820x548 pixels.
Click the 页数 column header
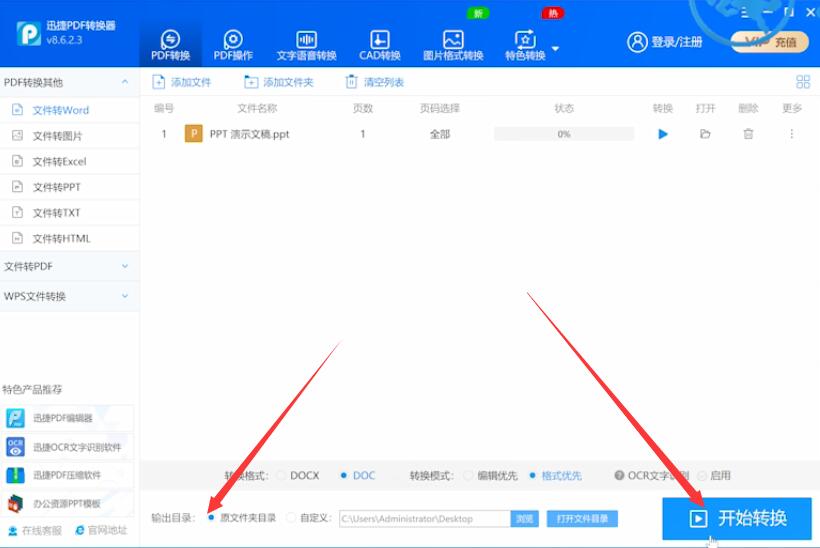[x=362, y=108]
